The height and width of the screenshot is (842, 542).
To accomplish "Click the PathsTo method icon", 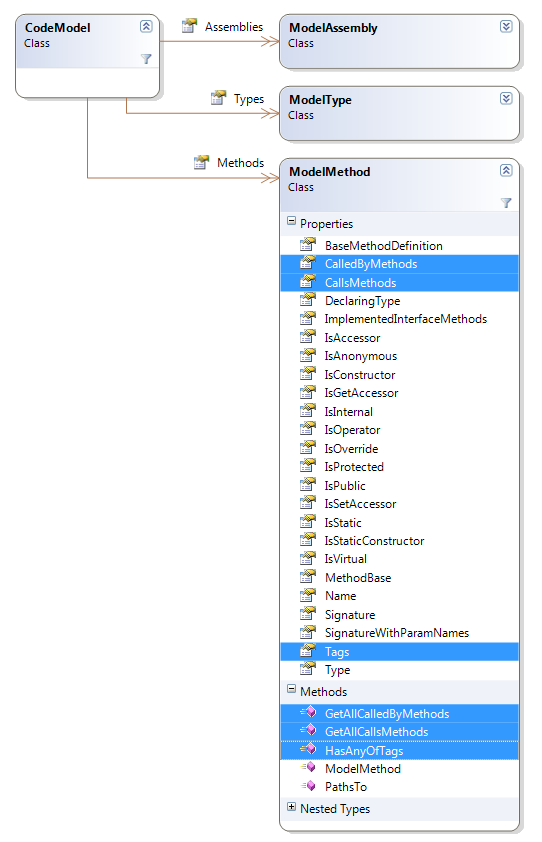I will 308,786.
